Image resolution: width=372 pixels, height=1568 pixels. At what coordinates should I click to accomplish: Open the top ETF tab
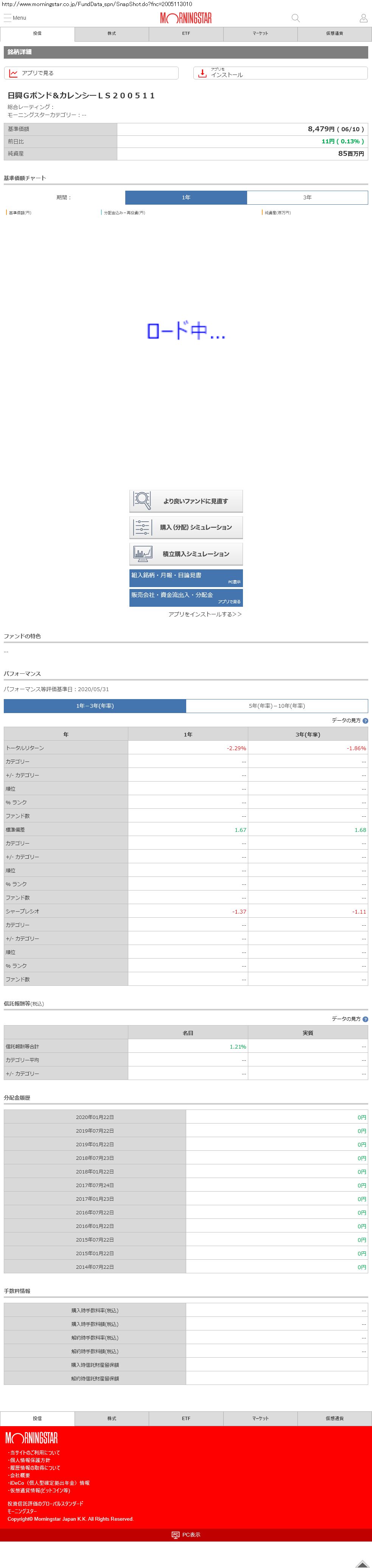coord(186,33)
